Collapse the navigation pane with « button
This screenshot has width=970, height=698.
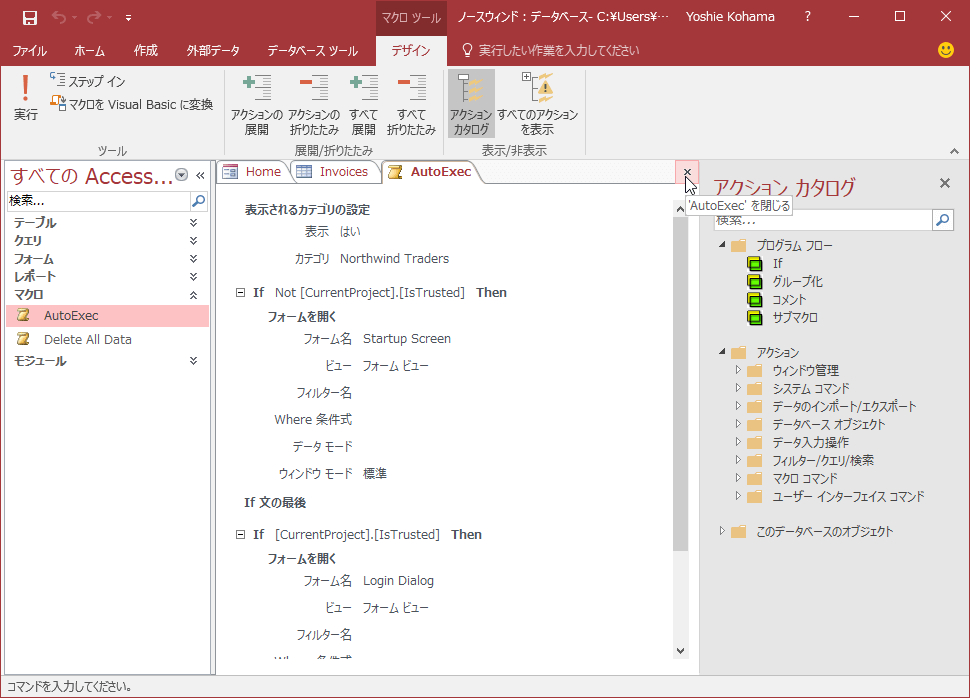tap(200, 176)
